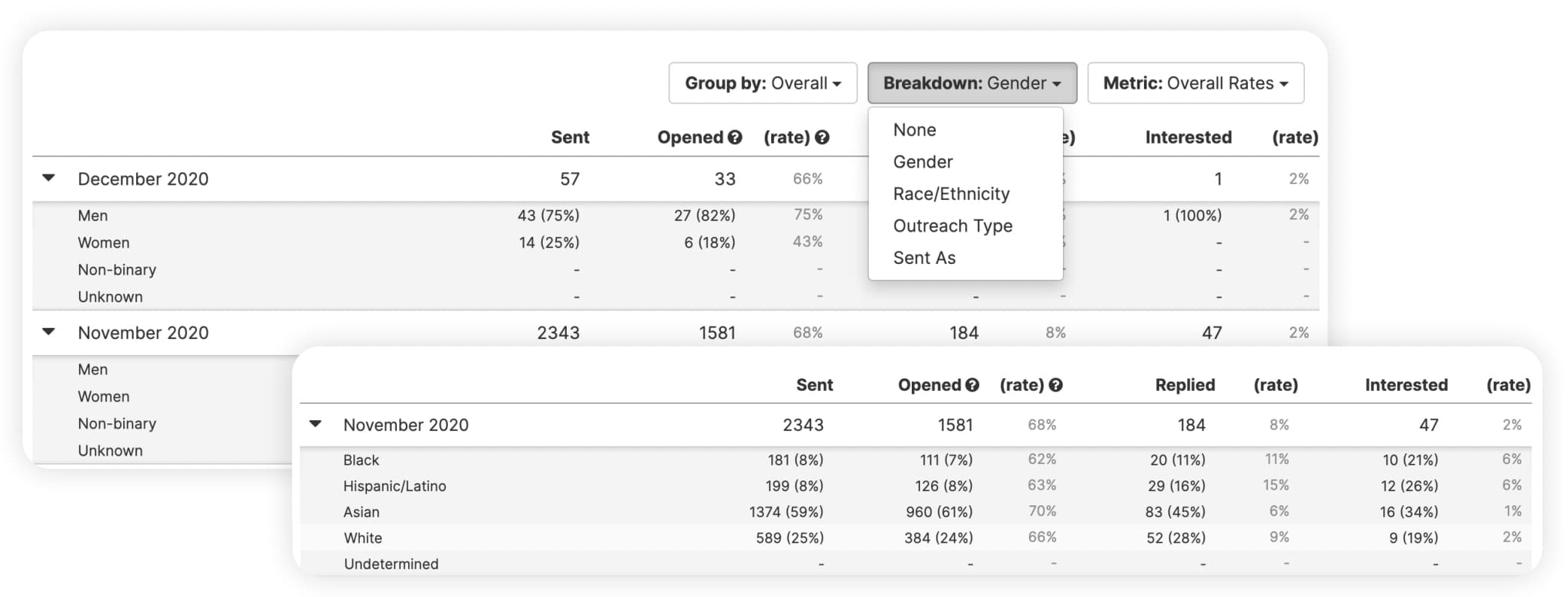The image size is (1568, 597).
Task: Open the Group by: Overall dropdown
Action: click(x=762, y=83)
